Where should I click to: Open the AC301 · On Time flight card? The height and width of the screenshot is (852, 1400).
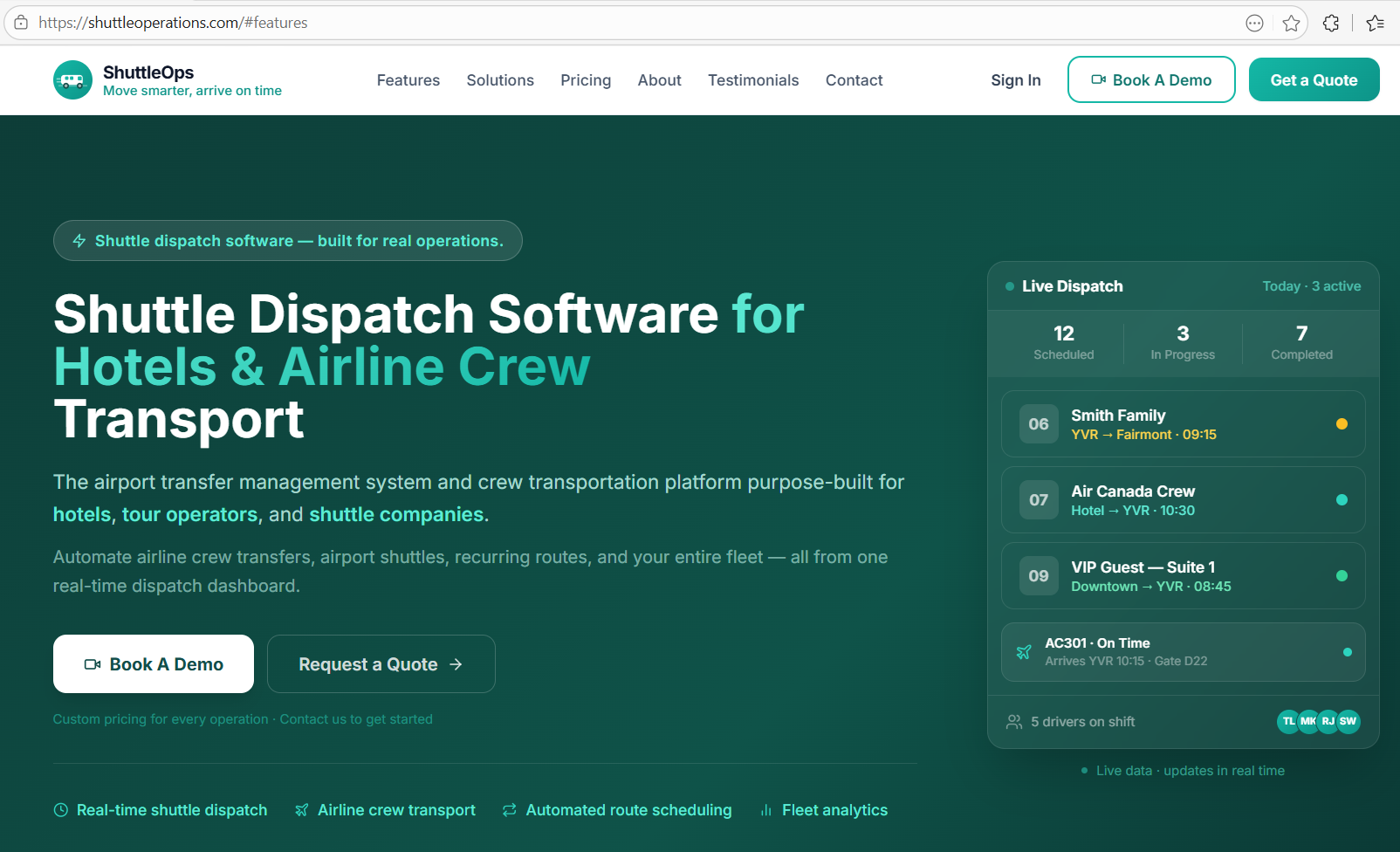1184,652
